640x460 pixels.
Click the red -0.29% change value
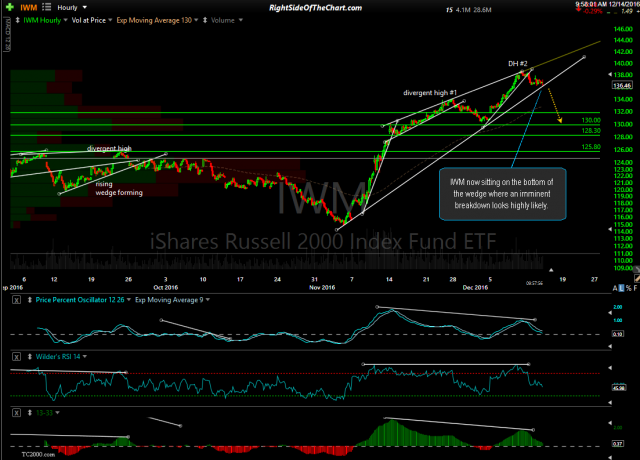(593, 11)
